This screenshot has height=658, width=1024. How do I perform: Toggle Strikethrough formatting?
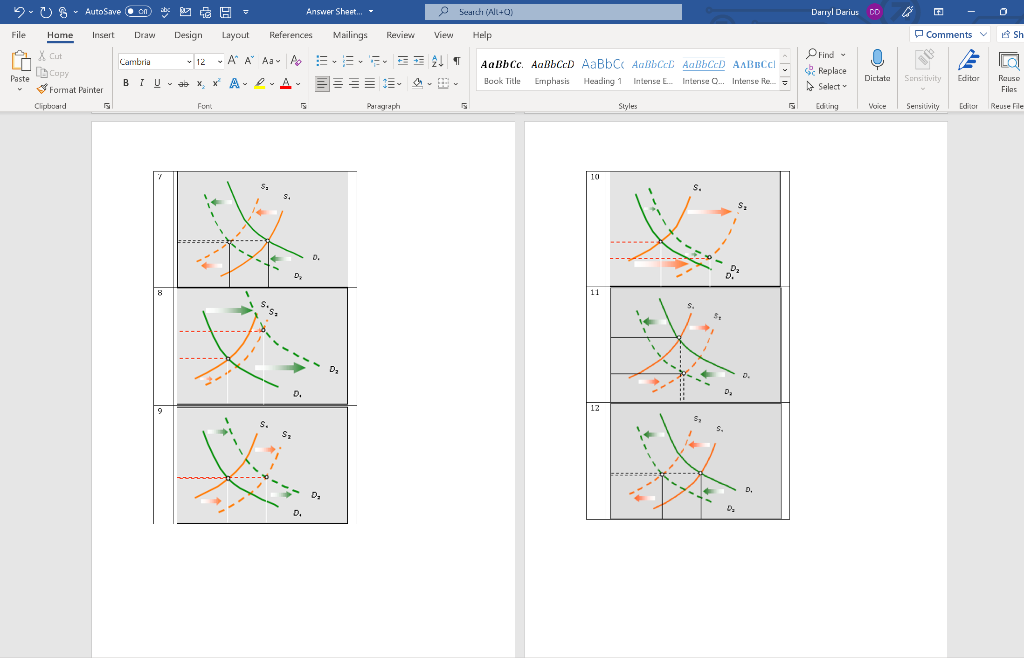click(x=184, y=83)
